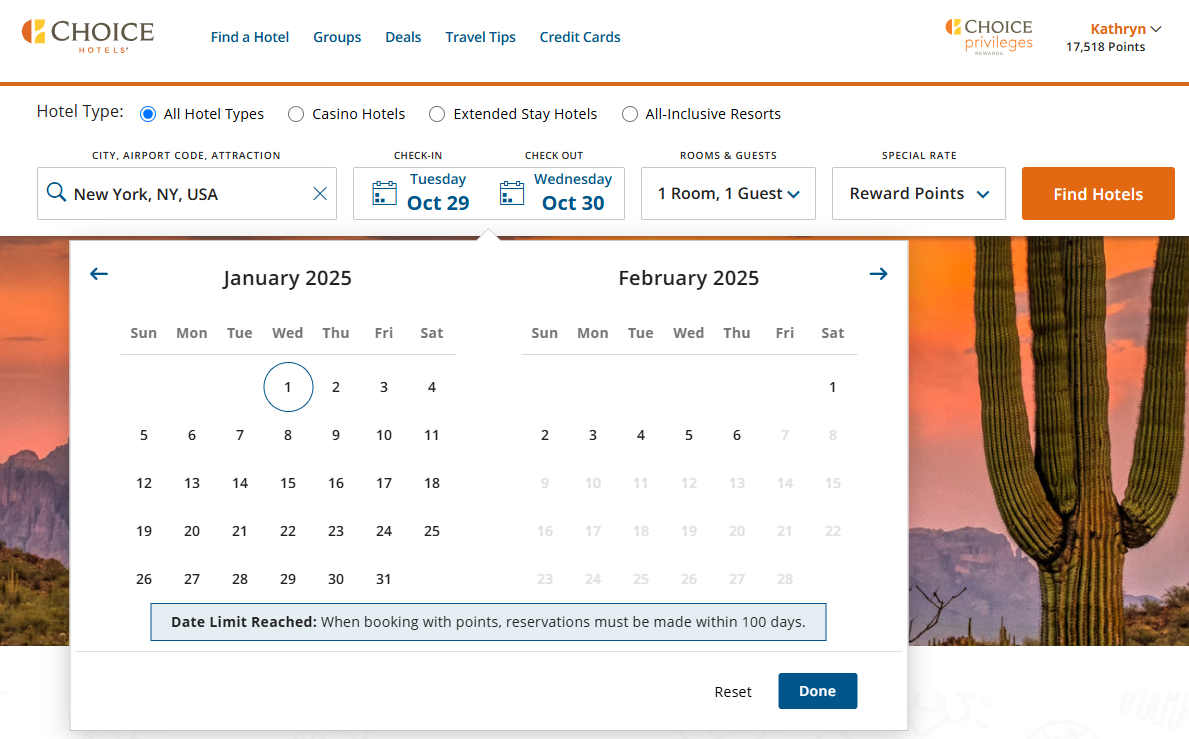The image size is (1189, 739).
Task: Open the Travel Tips menu item
Action: [480, 37]
